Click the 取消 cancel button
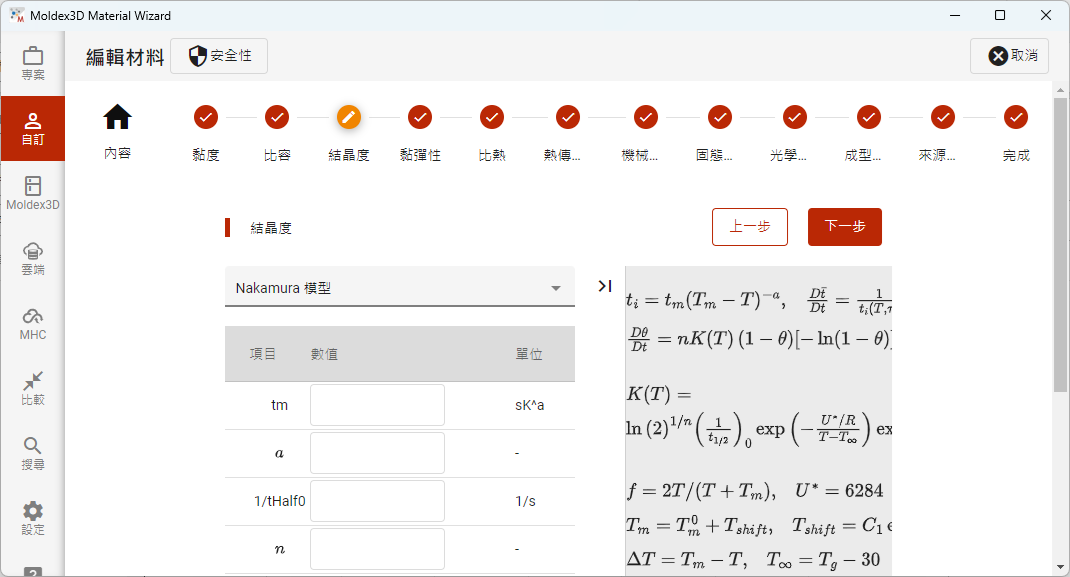This screenshot has height=577, width=1070. 1009,56
